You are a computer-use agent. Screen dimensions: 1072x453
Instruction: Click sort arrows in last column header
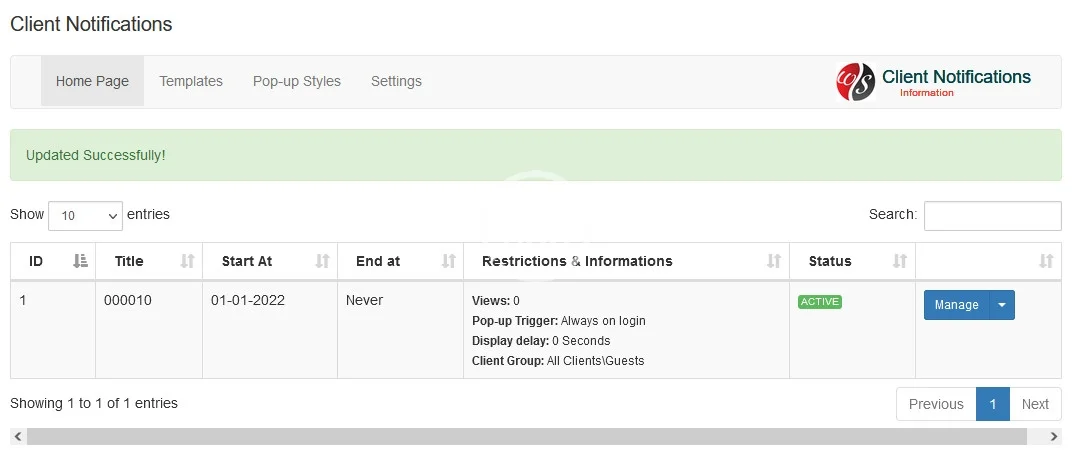1046,261
